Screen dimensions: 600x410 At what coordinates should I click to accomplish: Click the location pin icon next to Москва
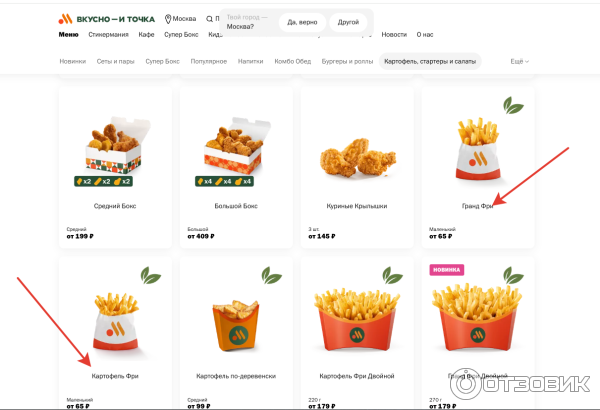tap(168, 19)
